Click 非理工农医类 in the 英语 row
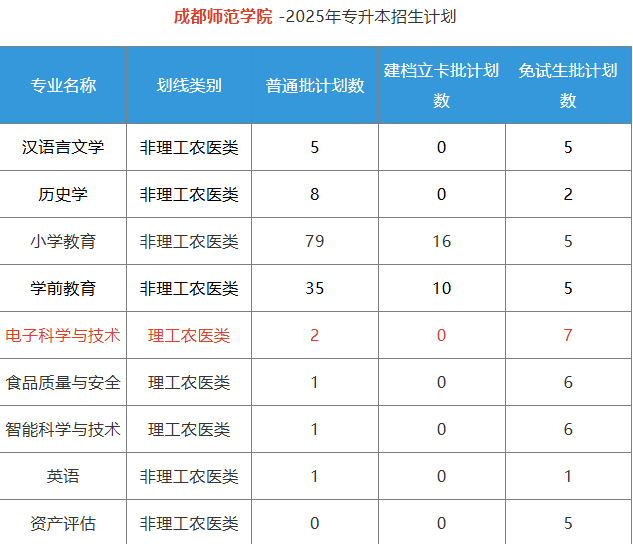Viewport: 633px width, 544px height. (x=189, y=477)
